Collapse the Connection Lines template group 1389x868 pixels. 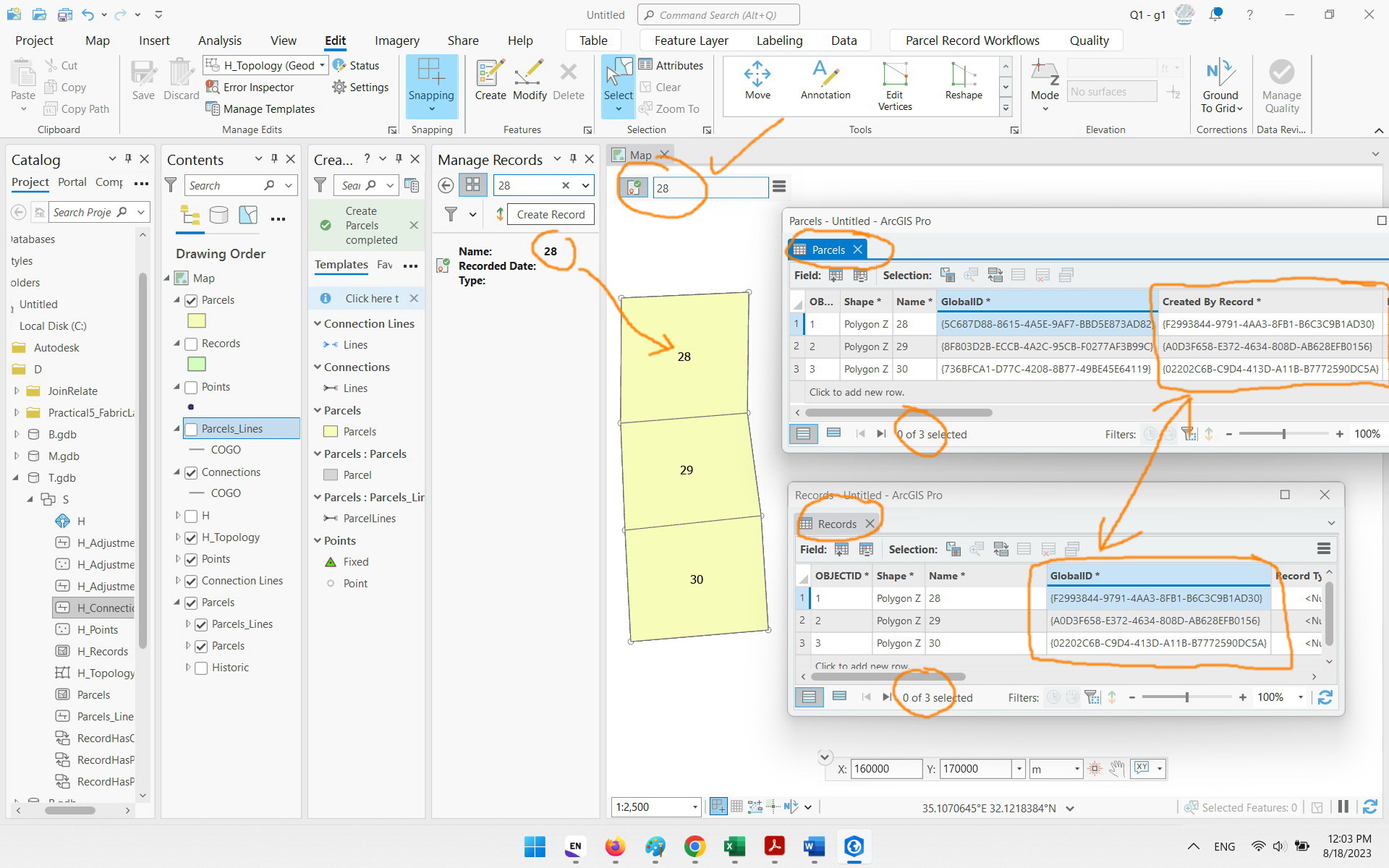317,323
